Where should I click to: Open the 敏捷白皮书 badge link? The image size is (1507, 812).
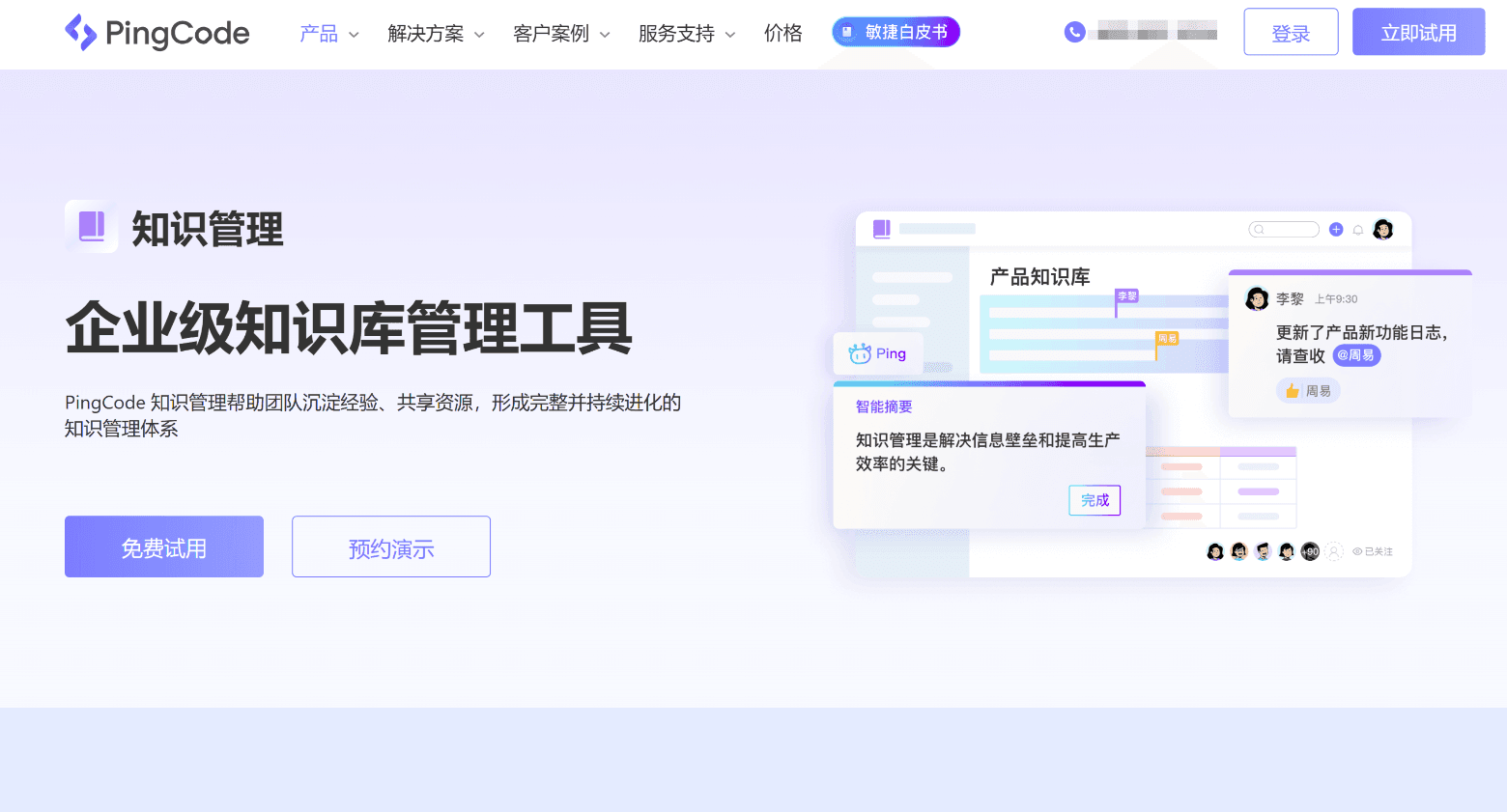pos(896,32)
